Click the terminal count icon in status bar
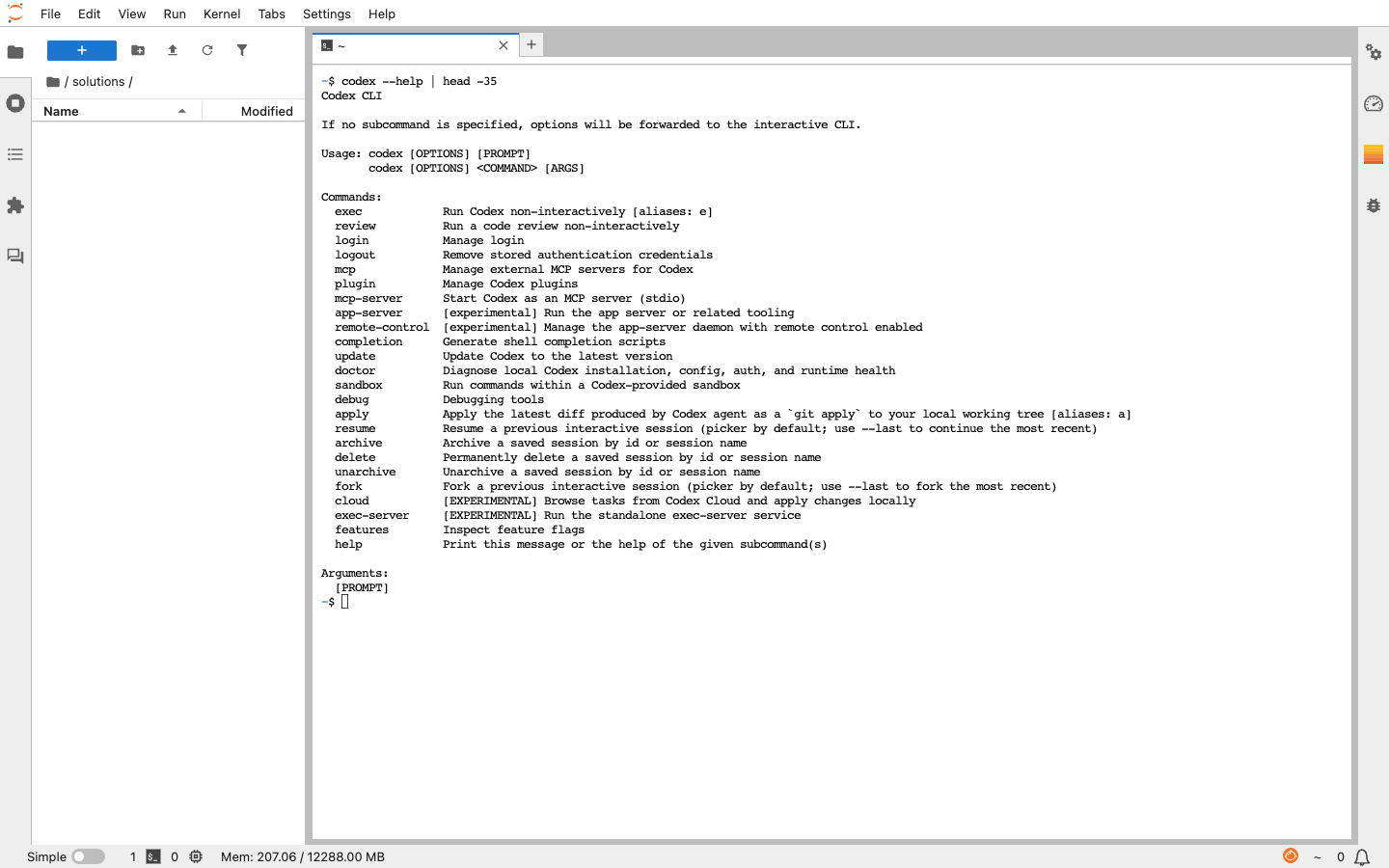This screenshot has height=868, width=1389. [x=153, y=856]
